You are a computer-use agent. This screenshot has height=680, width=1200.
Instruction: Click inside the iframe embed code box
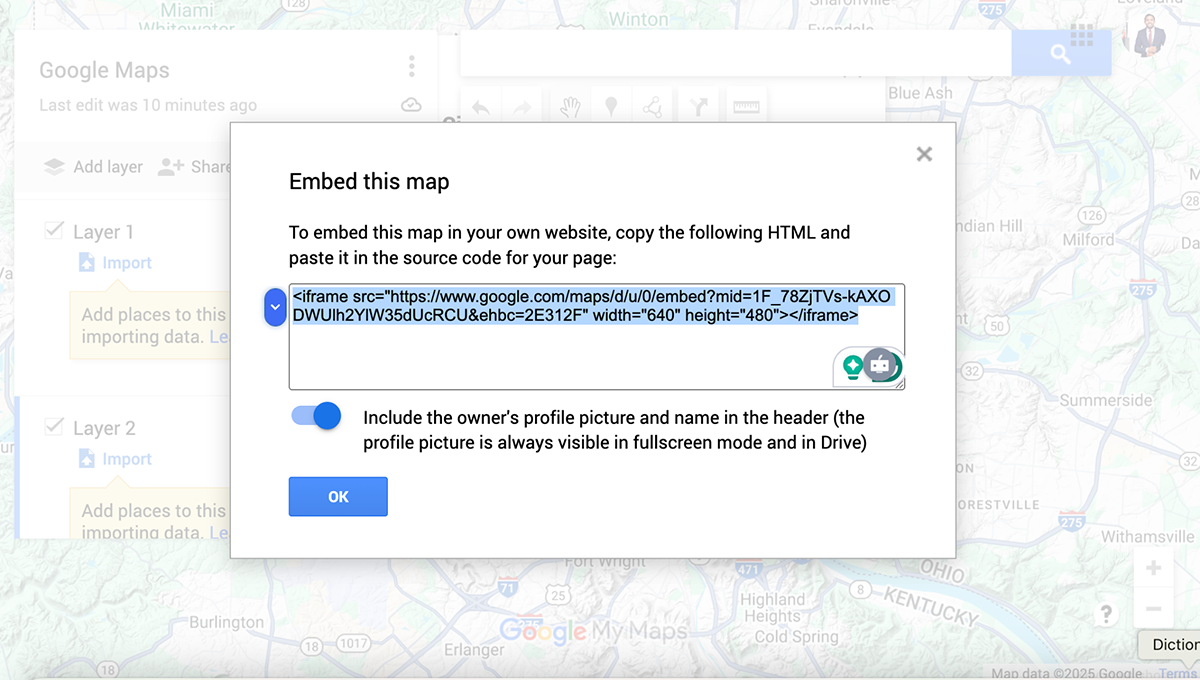[560, 355]
